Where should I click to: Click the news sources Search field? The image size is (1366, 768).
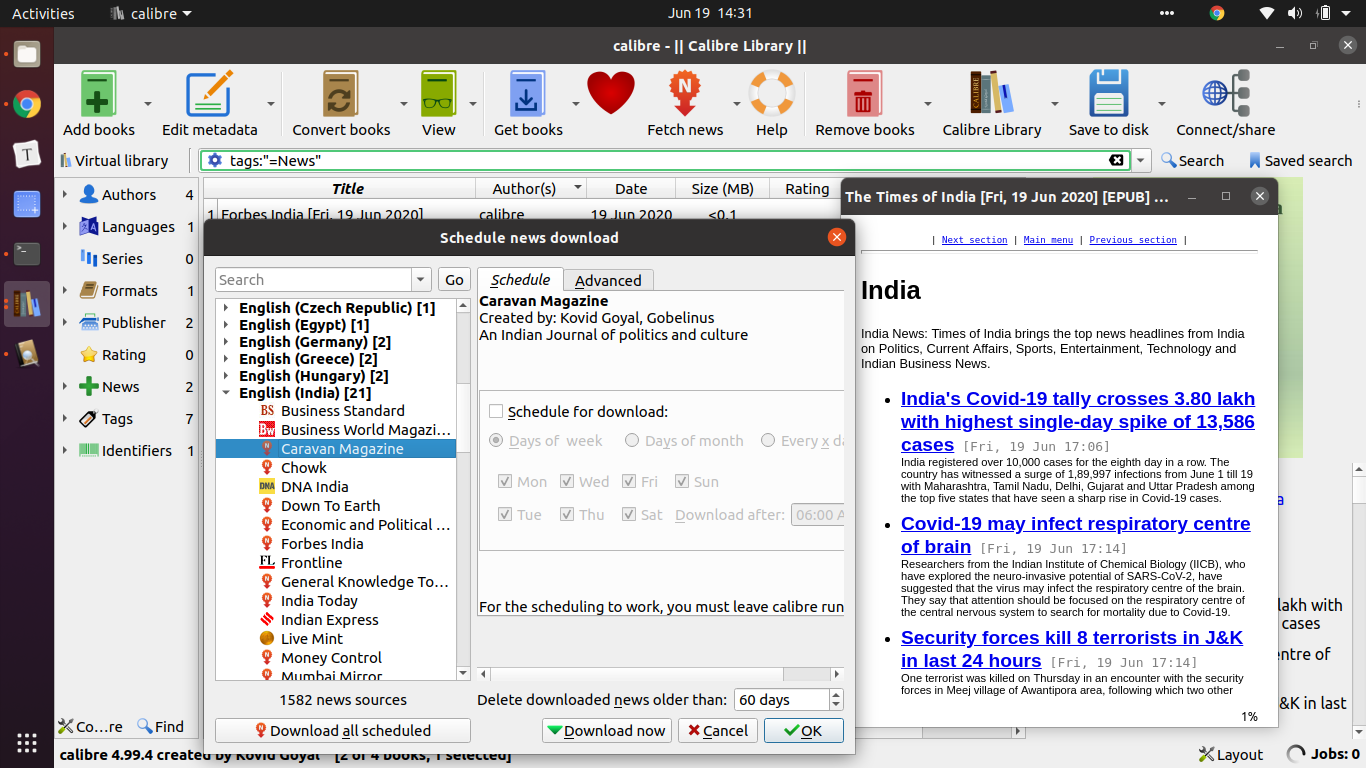tap(313, 280)
